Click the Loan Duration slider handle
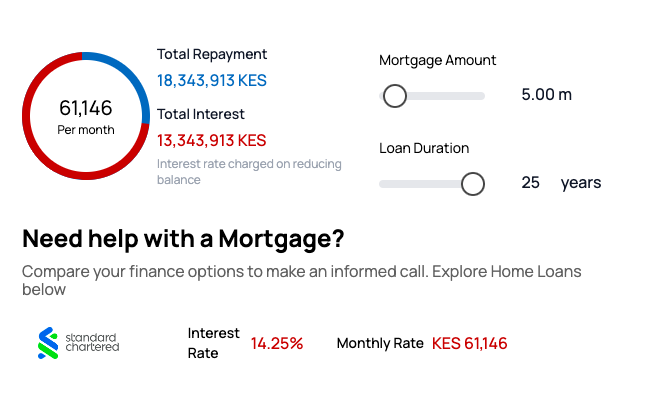This screenshot has height=419, width=646. [x=472, y=184]
